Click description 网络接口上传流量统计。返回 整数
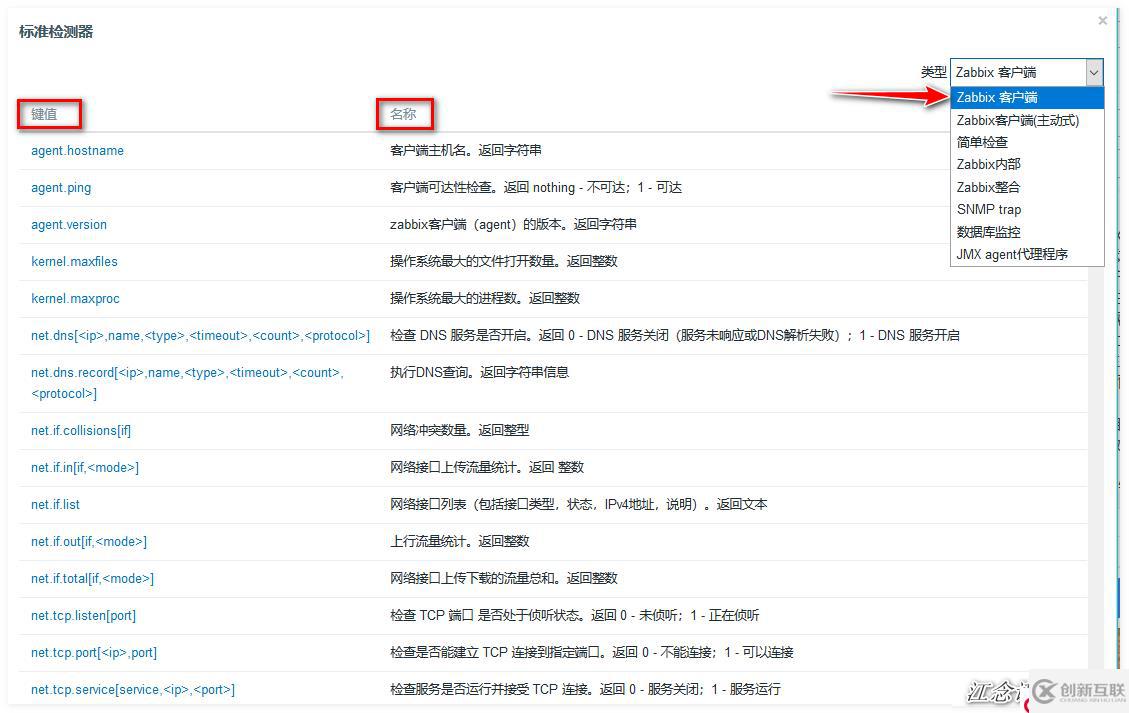This screenshot has width=1129, height=713. (487, 467)
